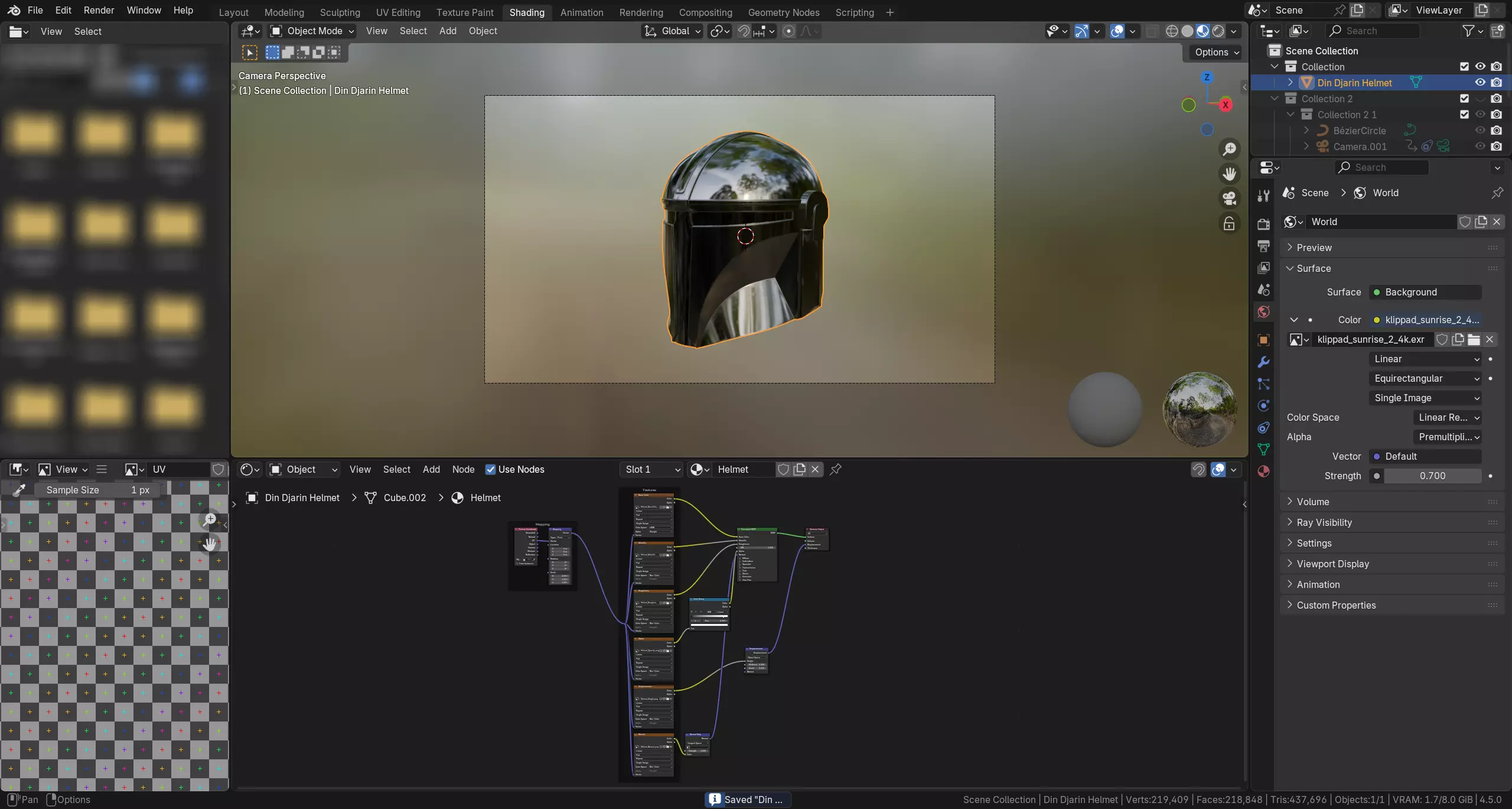Open the Object Data properties tab
The image size is (1512, 809).
point(1263,449)
